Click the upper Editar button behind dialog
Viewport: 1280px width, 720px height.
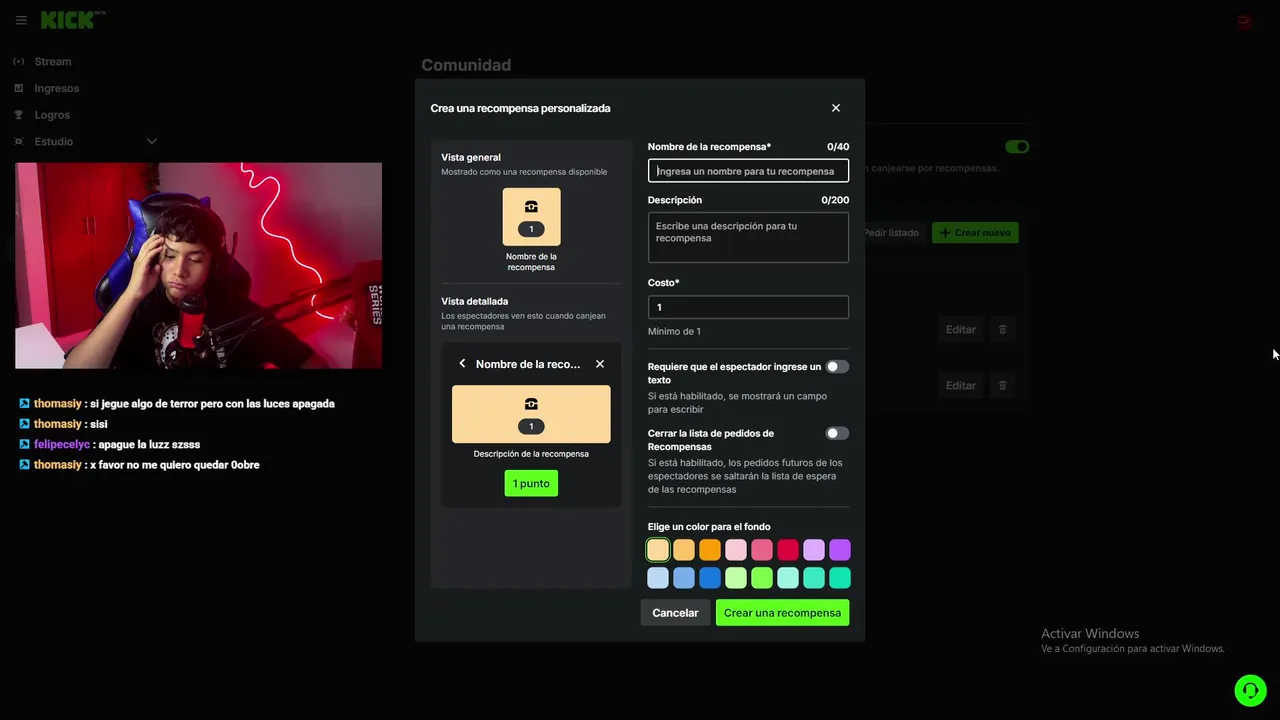(x=960, y=330)
